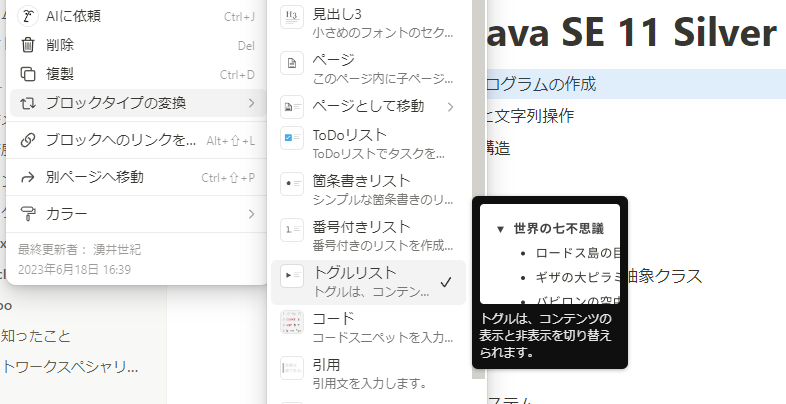Convert block to ページ
The image size is (786, 404).
pyautogui.click(x=368, y=69)
